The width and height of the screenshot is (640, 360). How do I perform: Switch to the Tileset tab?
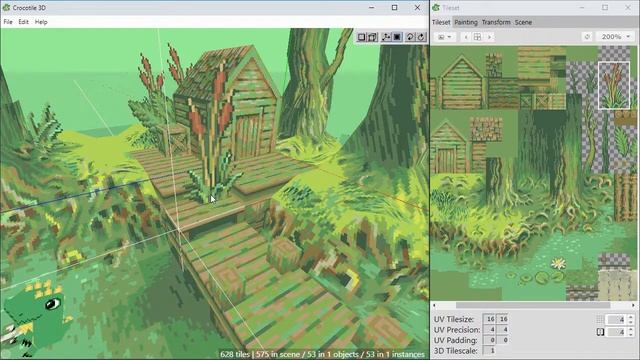pos(441,22)
